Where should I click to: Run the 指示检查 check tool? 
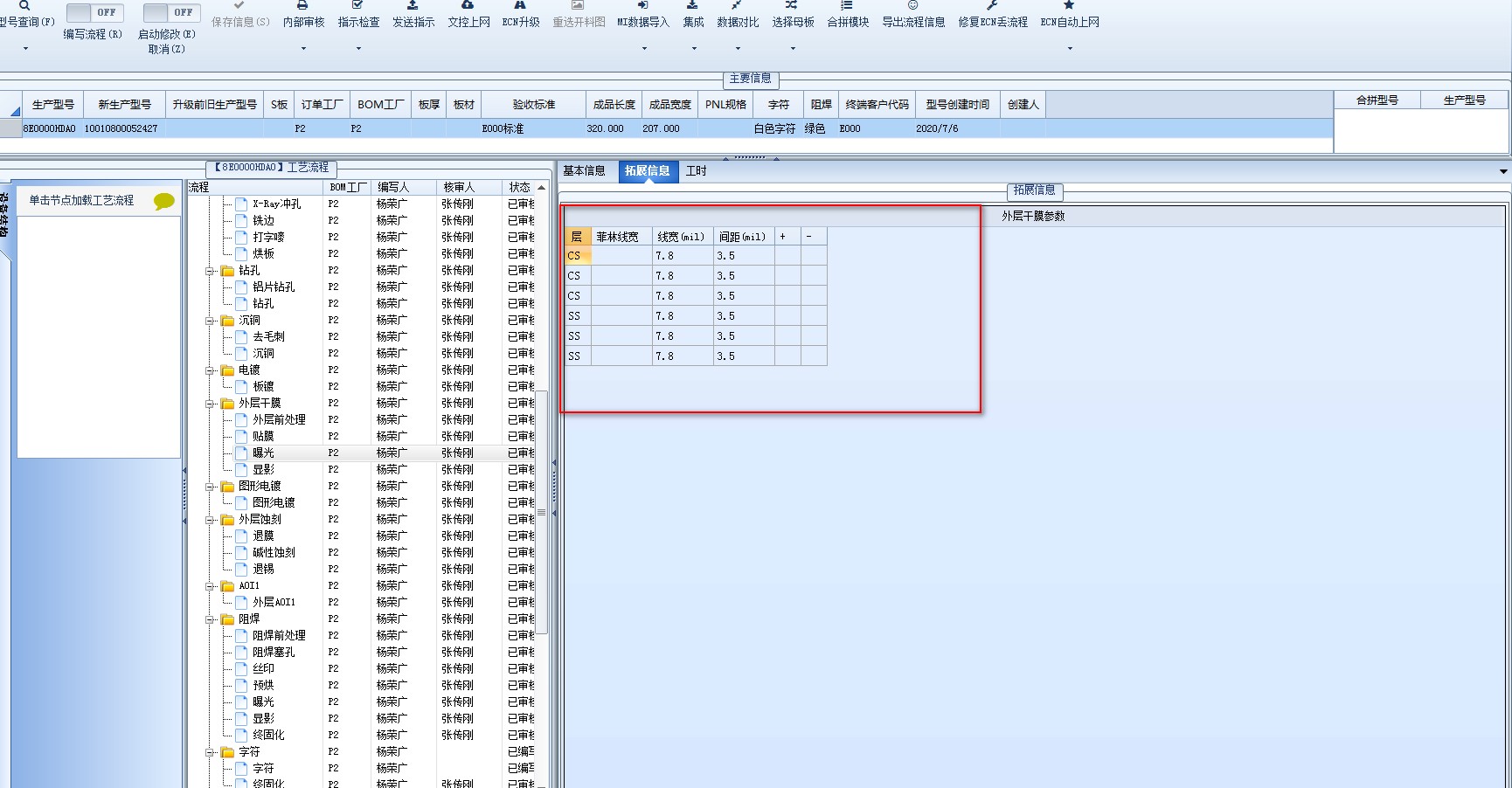coord(358,14)
